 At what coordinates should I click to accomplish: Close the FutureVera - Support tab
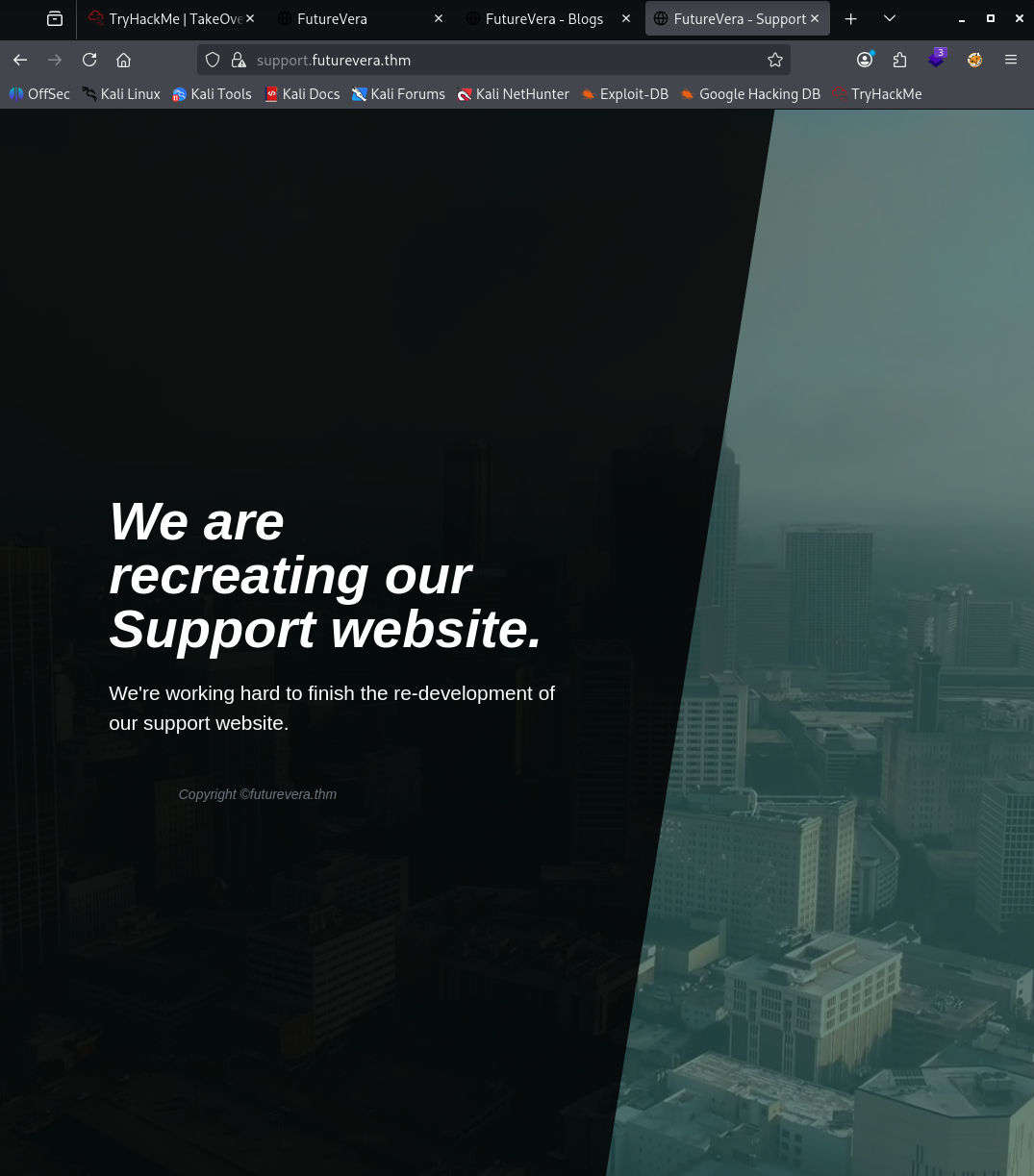coord(815,18)
